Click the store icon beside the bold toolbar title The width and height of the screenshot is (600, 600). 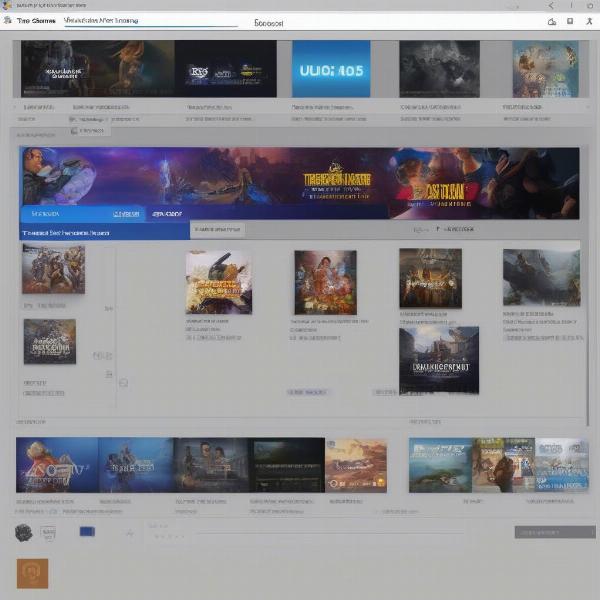[x=7, y=21]
